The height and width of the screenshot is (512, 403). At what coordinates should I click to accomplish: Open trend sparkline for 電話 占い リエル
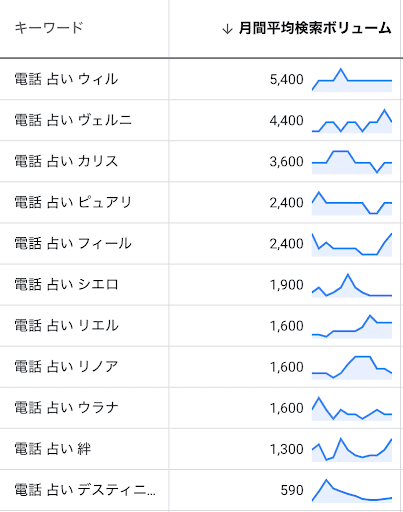pos(352,326)
